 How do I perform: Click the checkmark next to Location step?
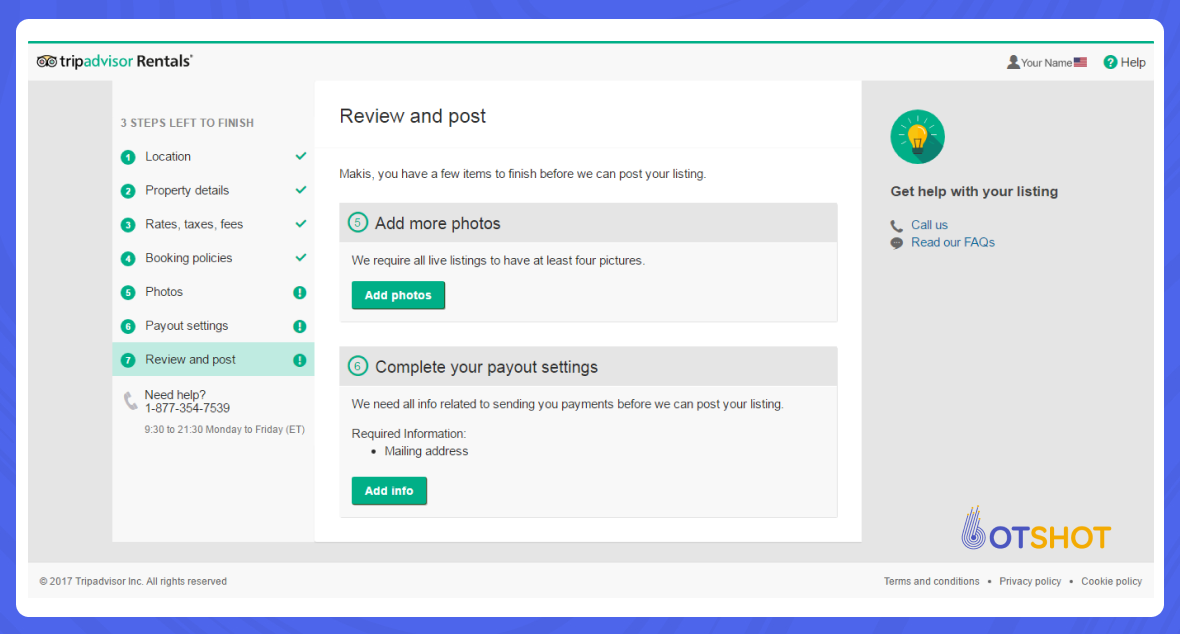coord(300,156)
